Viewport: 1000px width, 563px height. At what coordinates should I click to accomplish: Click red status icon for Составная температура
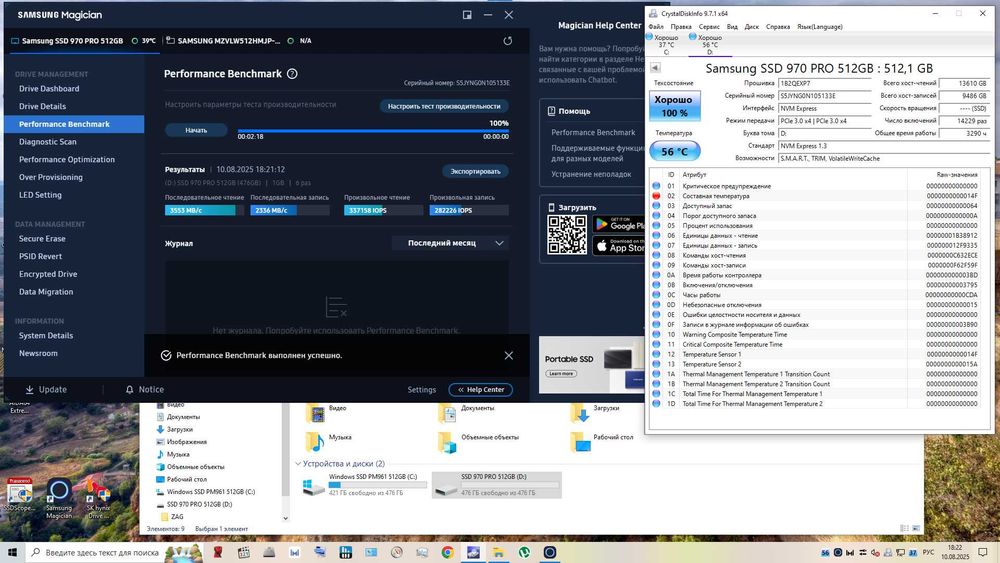(x=656, y=196)
